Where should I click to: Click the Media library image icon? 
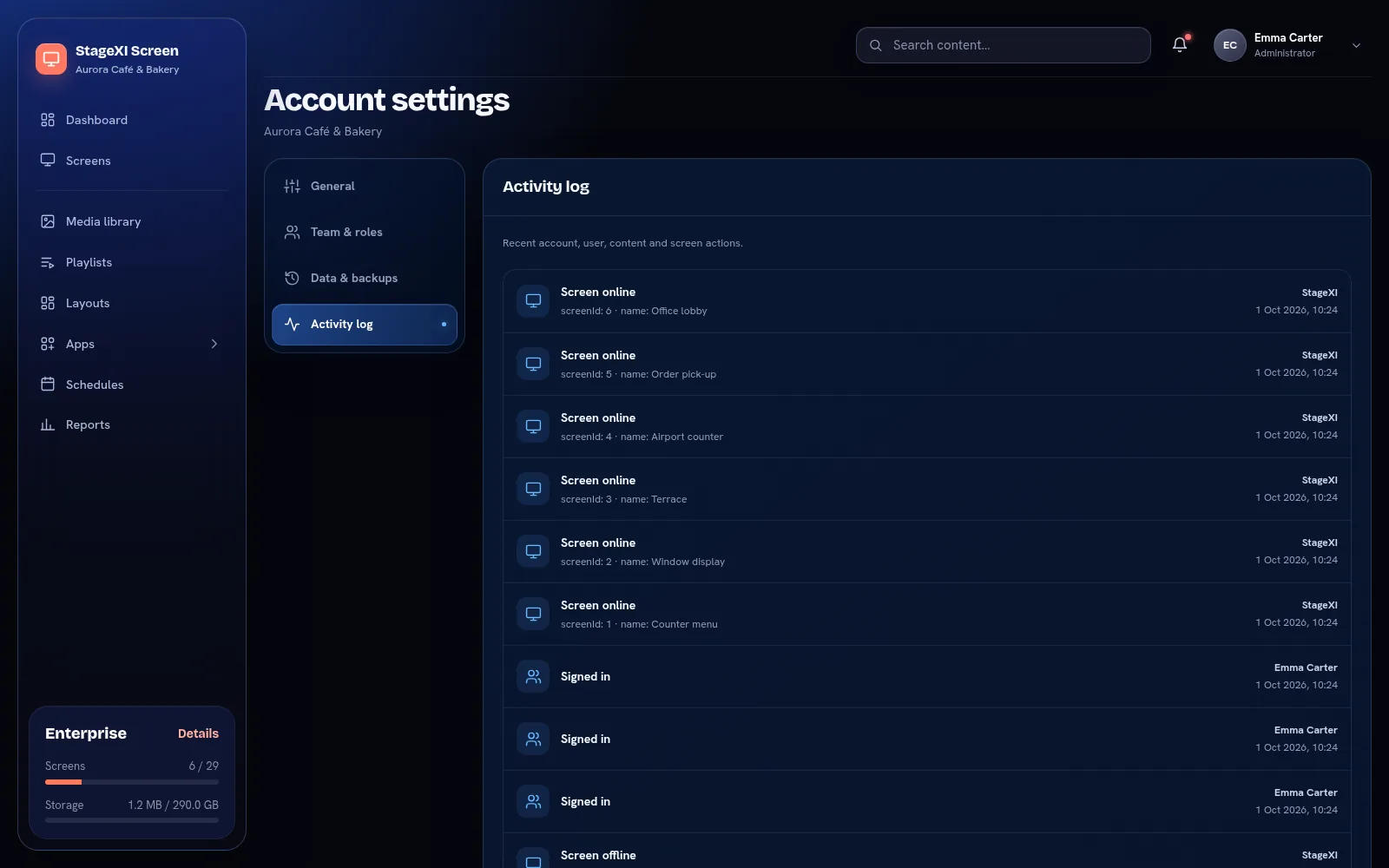click(x=48, y=221)
